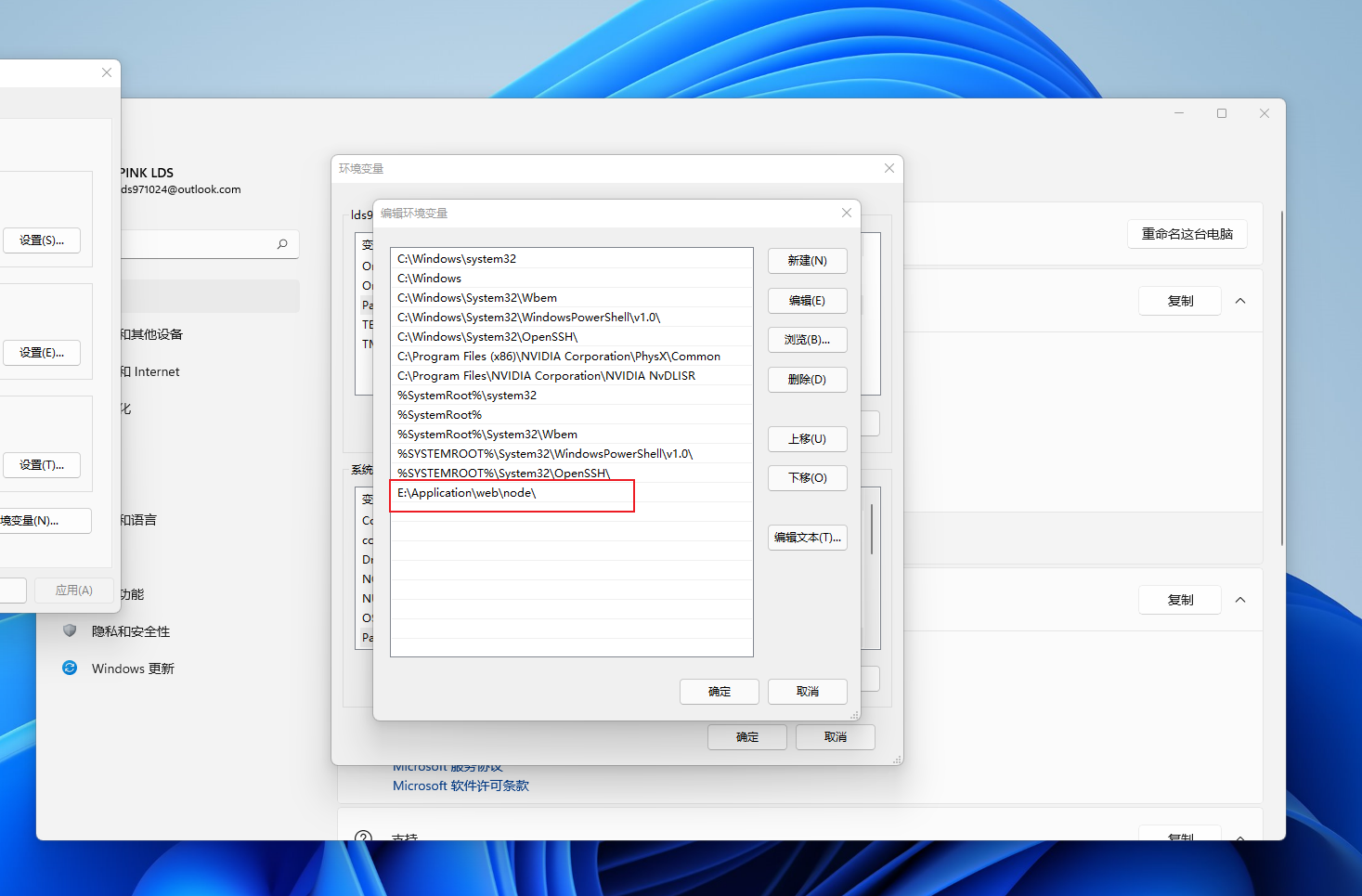Click 删除(D) to remove the entry
The width and height of the screenshot is (1362, 896).
click(807, 379)
